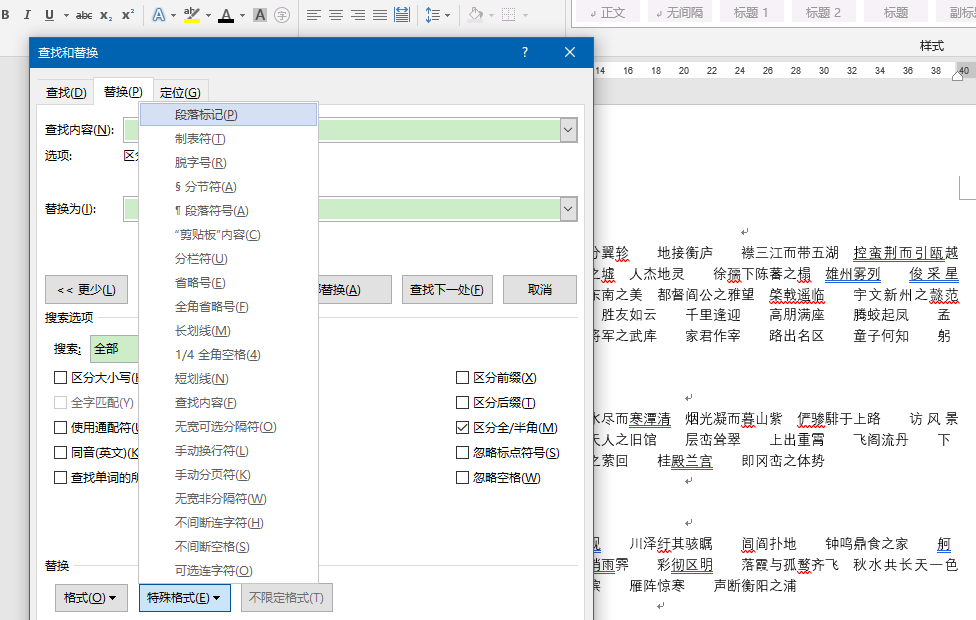Expand 替换为 history dropdown
Image resolution: width=976 pixels, height=620 pixels.
coord(568,209)
